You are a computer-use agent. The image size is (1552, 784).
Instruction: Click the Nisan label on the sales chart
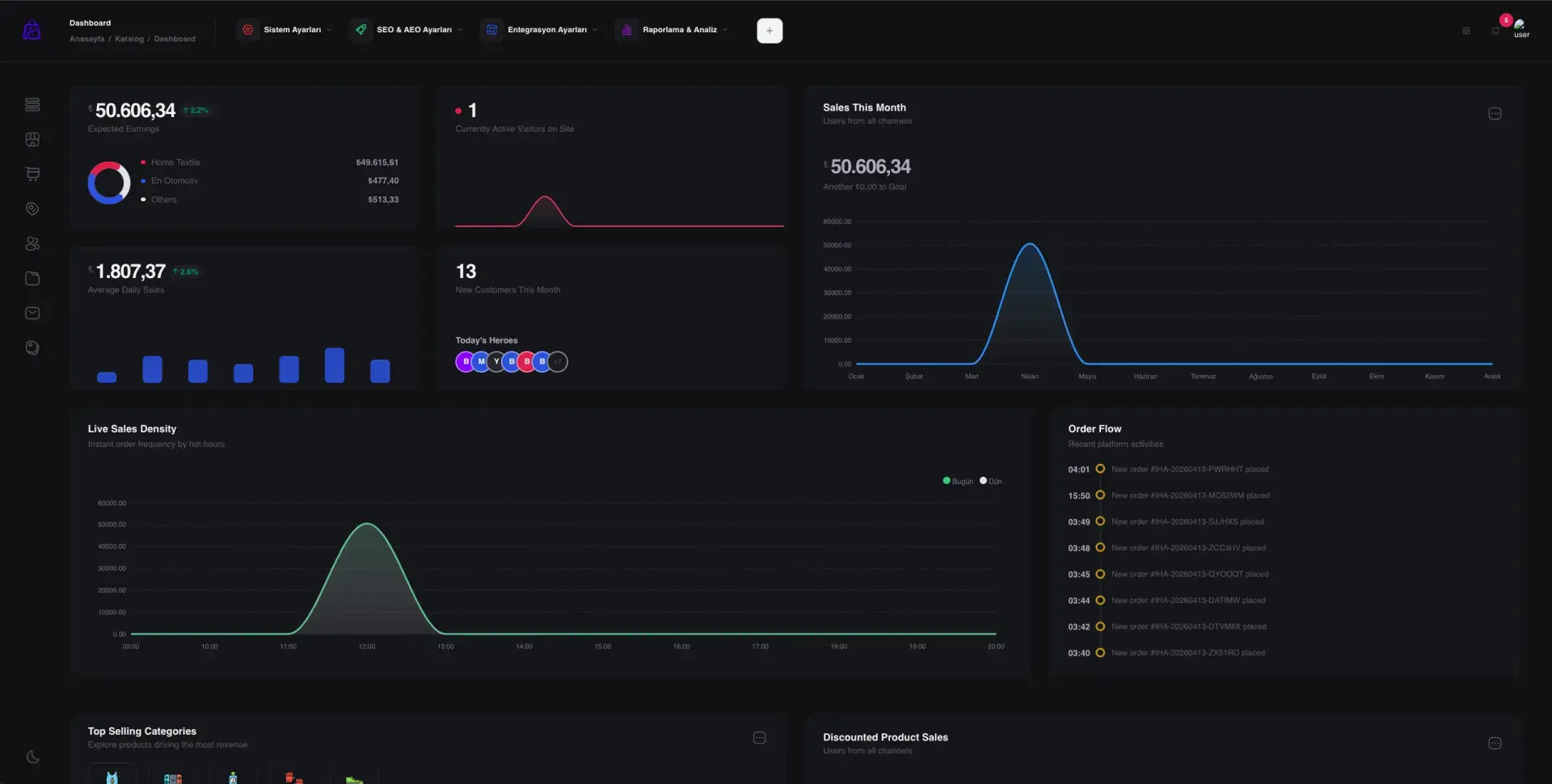pos(1030,376)
